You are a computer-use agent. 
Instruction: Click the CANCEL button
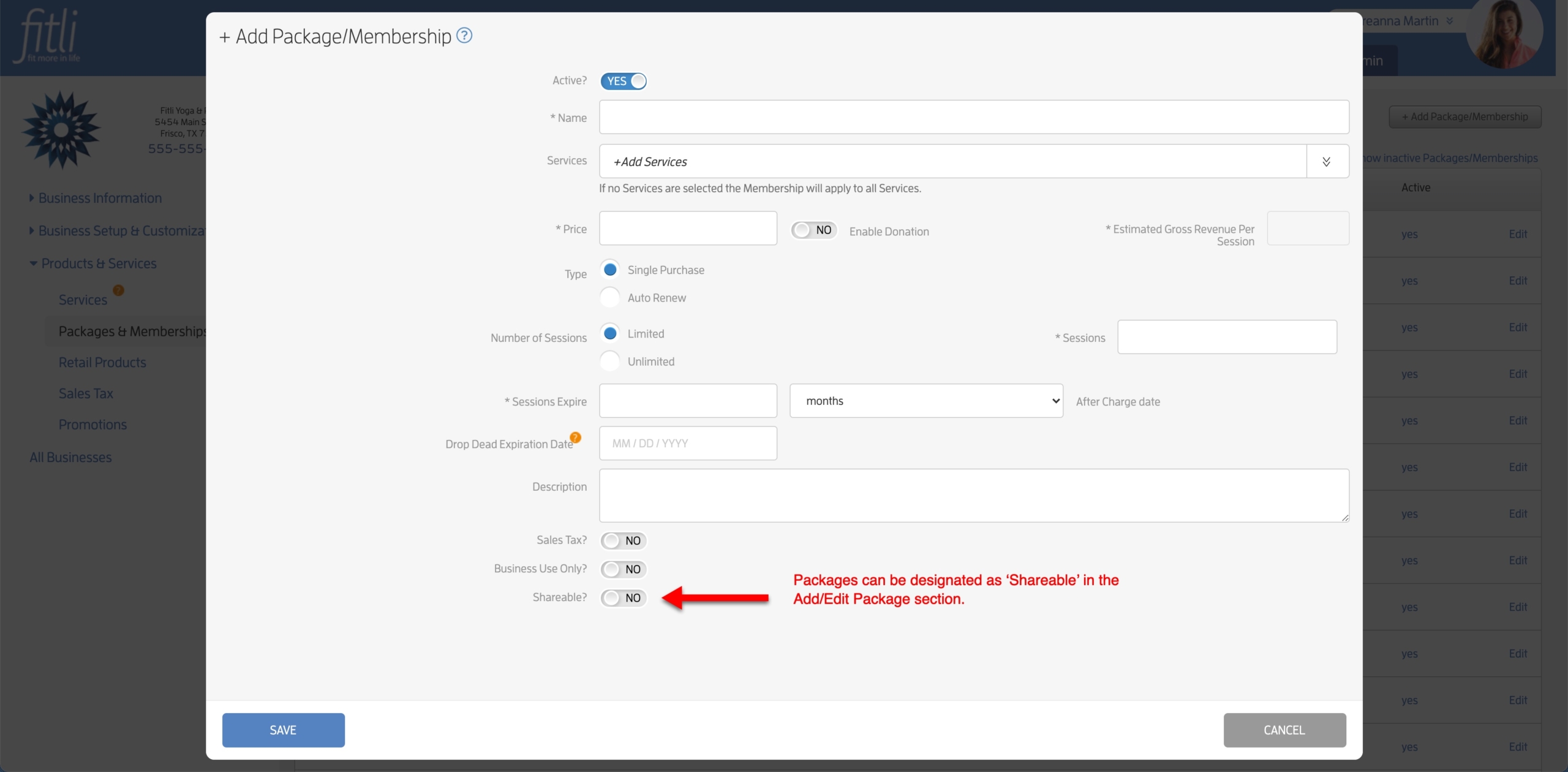(x=1286, y=729)
